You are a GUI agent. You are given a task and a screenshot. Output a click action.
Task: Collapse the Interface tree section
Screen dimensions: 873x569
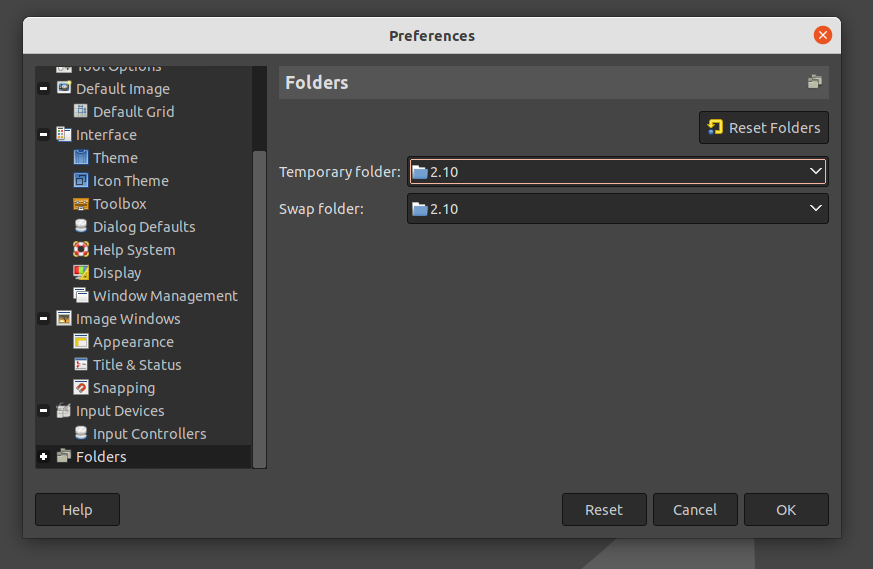(x=44, y=135)
